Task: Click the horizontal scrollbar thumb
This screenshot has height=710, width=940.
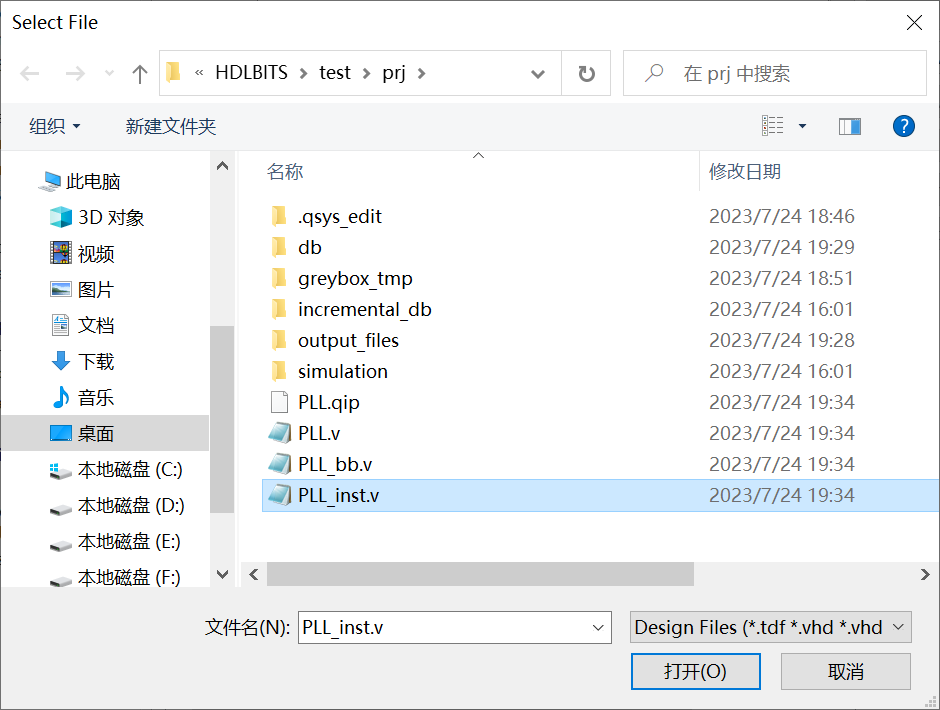Action: pyautogui.click(x=480, y=574)
